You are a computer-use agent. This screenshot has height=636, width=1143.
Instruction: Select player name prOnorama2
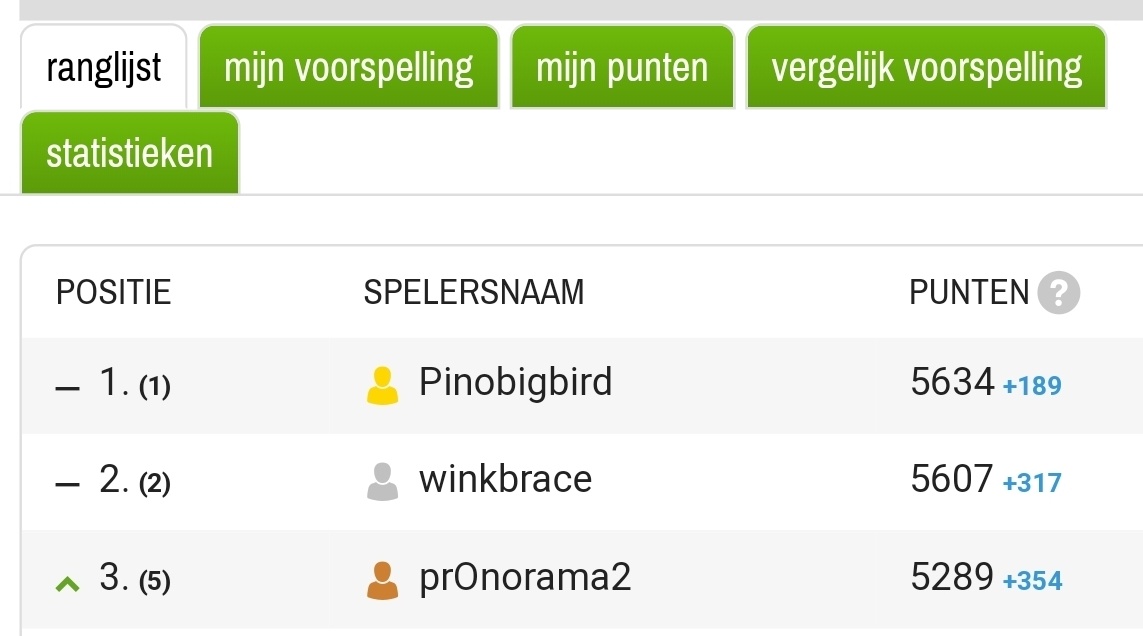525,577
